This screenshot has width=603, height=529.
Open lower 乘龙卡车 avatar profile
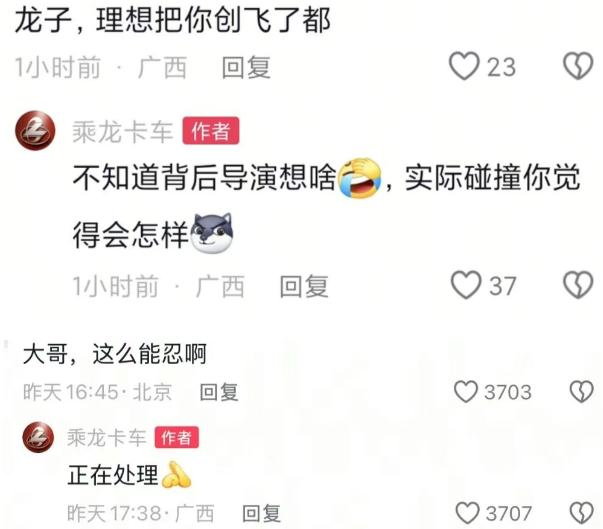point(38,437)
